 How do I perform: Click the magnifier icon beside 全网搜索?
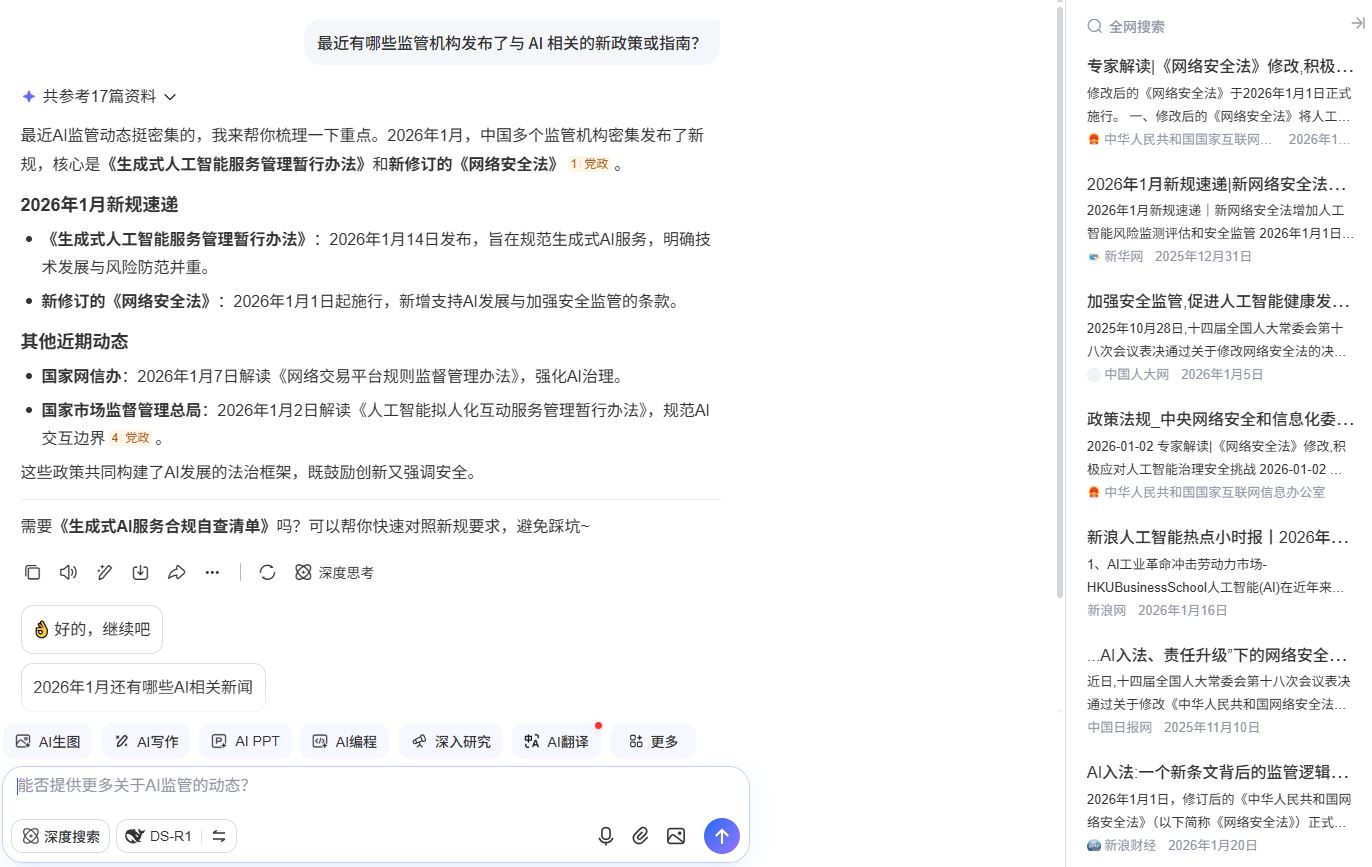[1095, 26]
